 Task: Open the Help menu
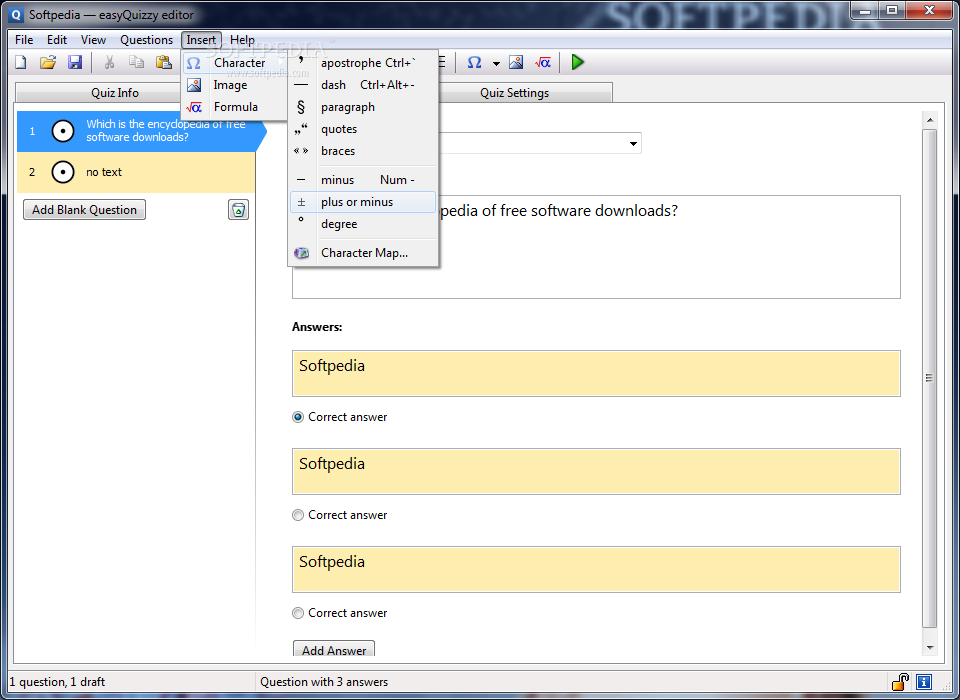pyautogui.click(x=242, y=40)
